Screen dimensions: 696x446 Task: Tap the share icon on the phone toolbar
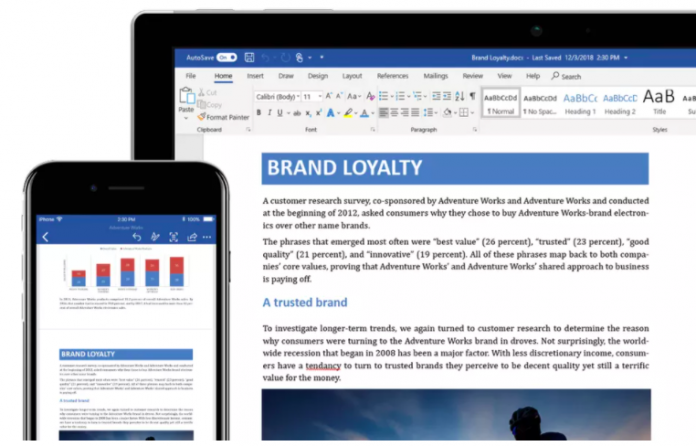tap(190, 237)
